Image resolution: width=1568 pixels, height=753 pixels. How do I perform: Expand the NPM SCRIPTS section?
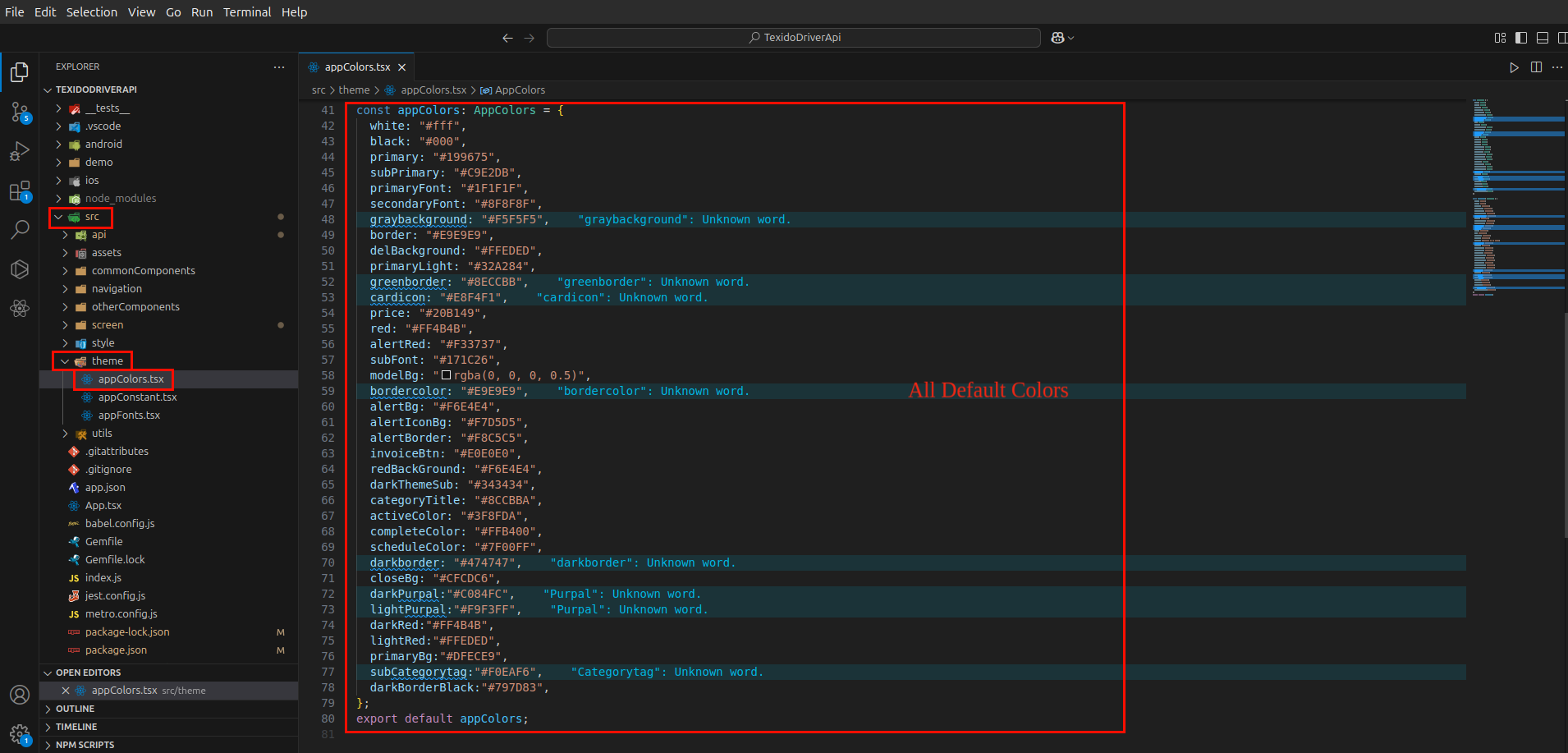click(85, 745)
